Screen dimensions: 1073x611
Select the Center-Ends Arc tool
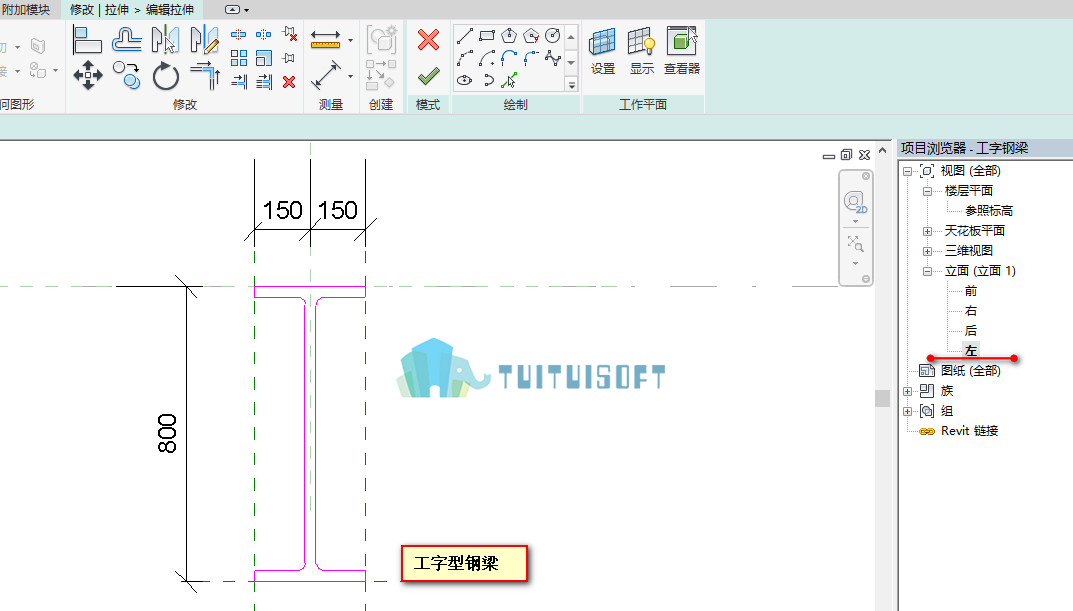(487, 58)
